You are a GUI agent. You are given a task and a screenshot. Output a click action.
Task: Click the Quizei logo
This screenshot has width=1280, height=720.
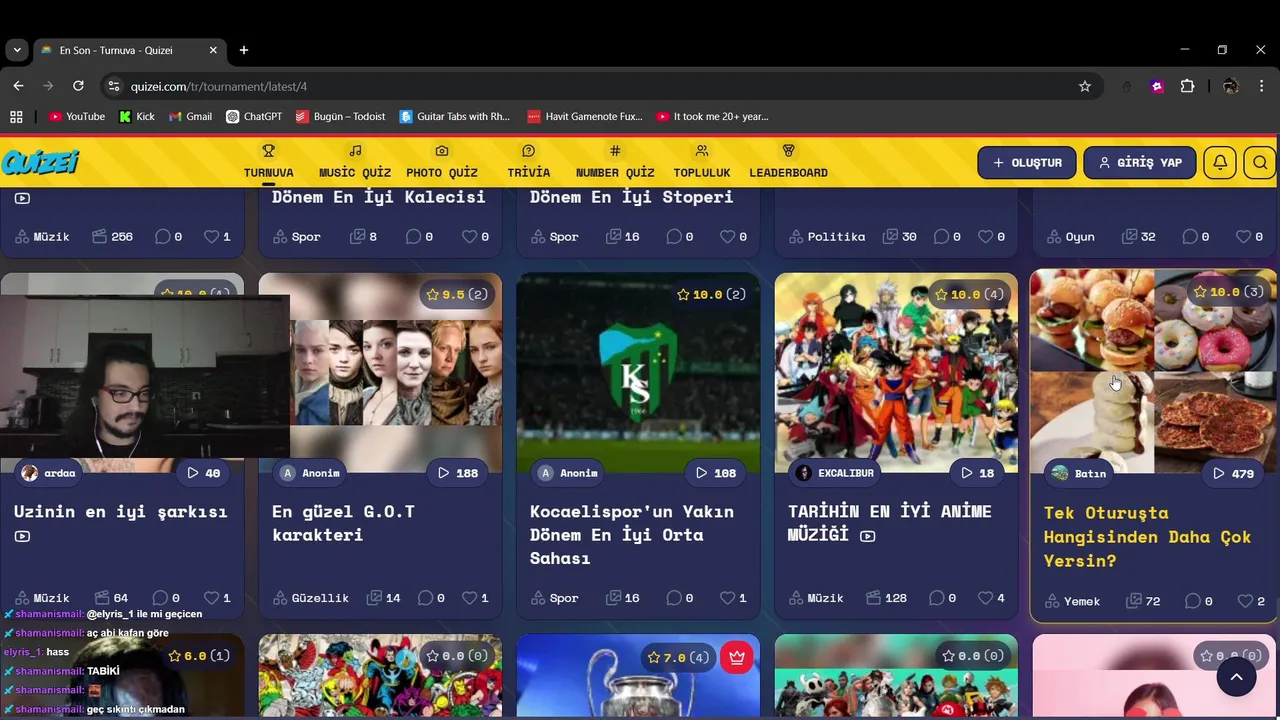pos(40,162)
